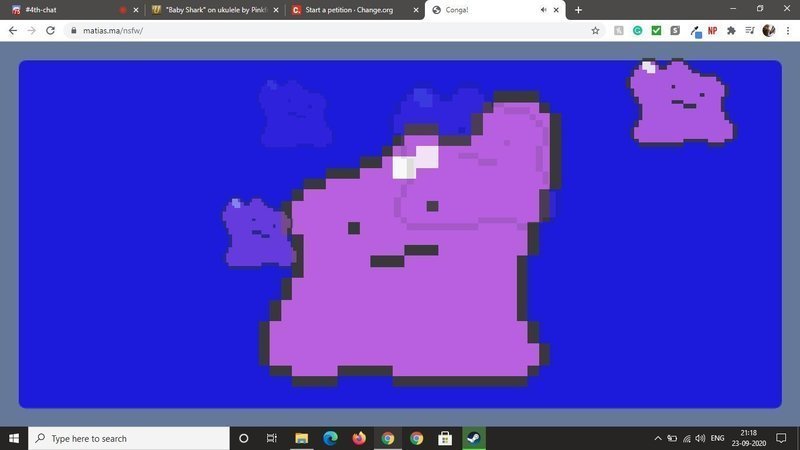Image resolution: width=800 pixels, height=450 pixels.
Task: Open the color picker eyedropper extension
Action: click(x=693, y=30)
